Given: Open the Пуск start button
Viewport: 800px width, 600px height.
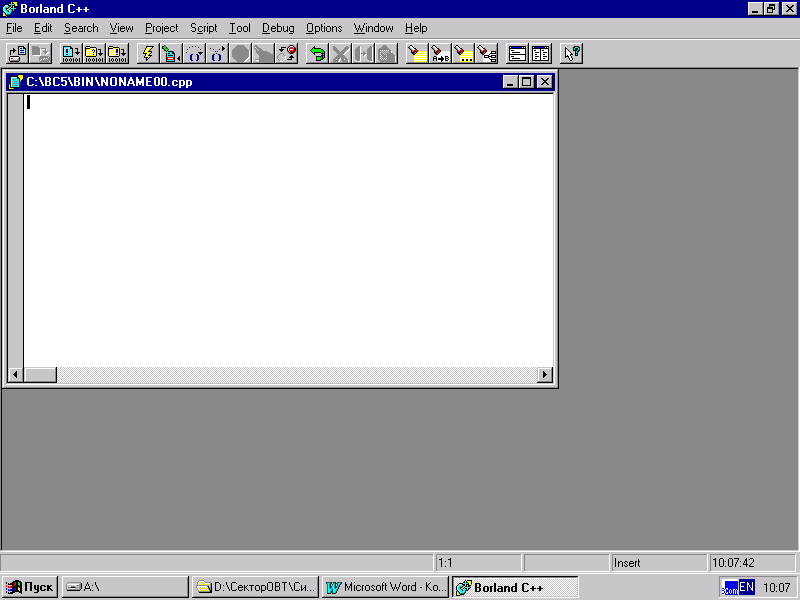Looking at the screenshot, I should point(30,587).
